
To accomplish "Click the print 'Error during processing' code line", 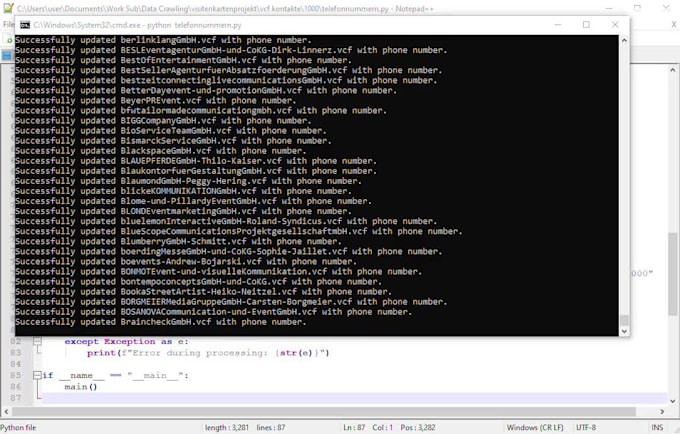I will pyautogui.click(x=208, y=353).
